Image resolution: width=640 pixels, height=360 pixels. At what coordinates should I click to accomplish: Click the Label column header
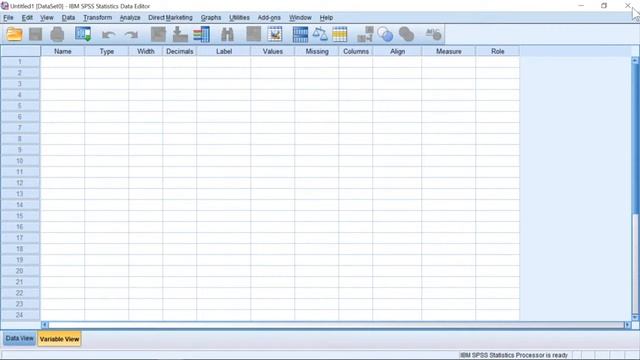[x=224, y=51]
